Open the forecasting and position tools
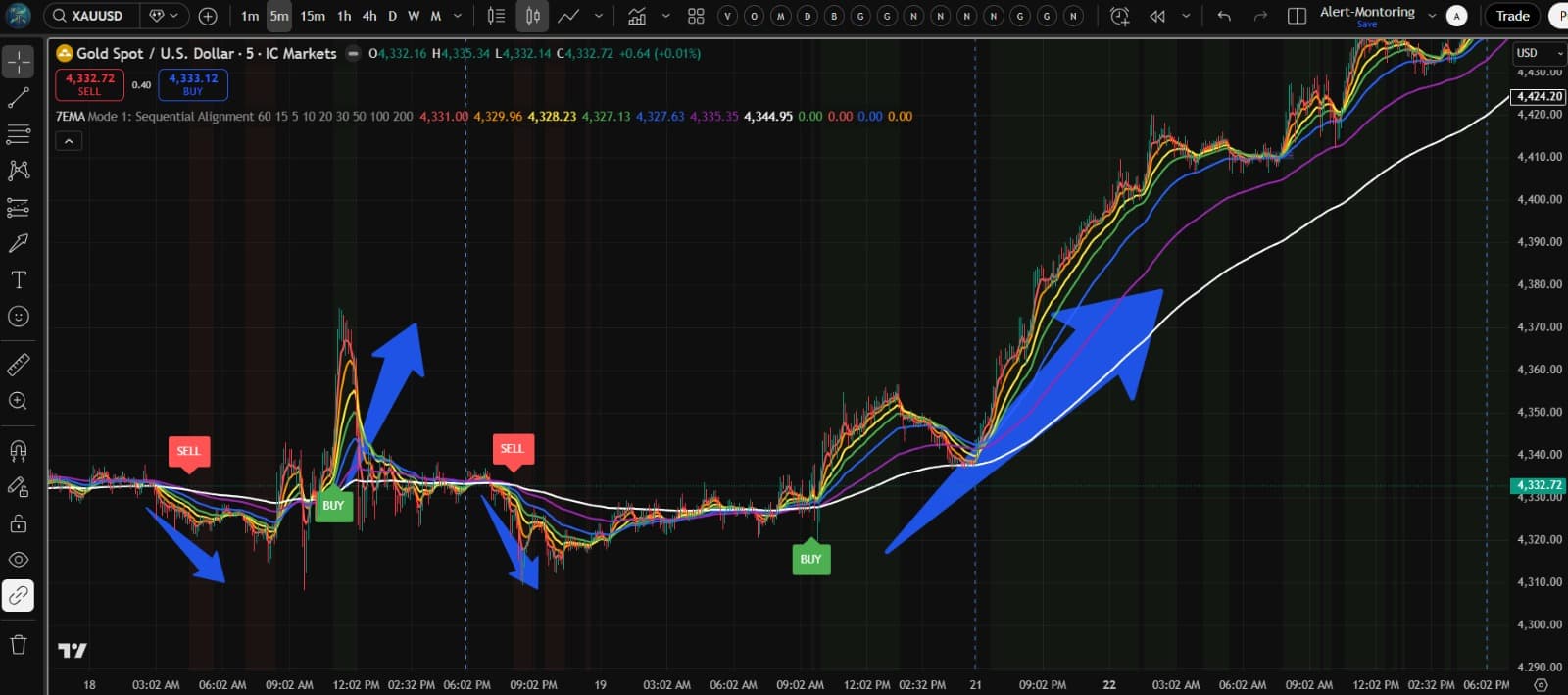The width and height of the screenshot is (1568, 695). pyautogui.click(x=19, y=207)
